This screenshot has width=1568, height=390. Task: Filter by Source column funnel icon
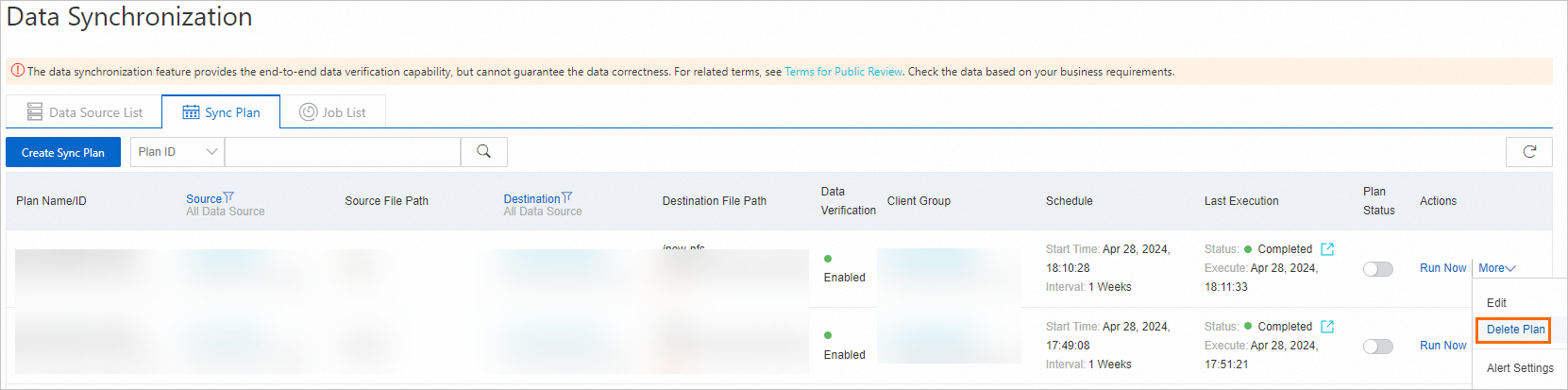[x=228, y=198]
